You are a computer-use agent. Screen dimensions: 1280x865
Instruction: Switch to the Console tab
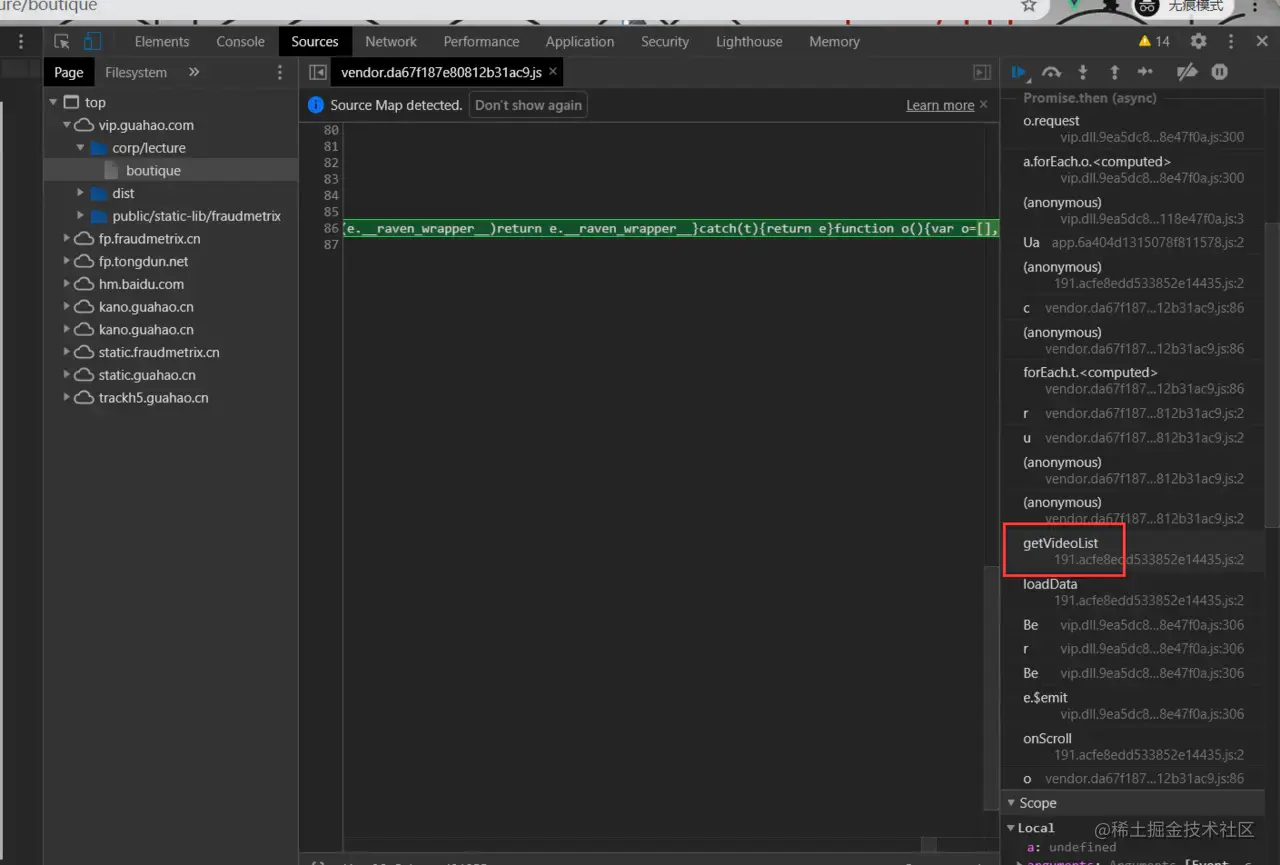(241, 42)
